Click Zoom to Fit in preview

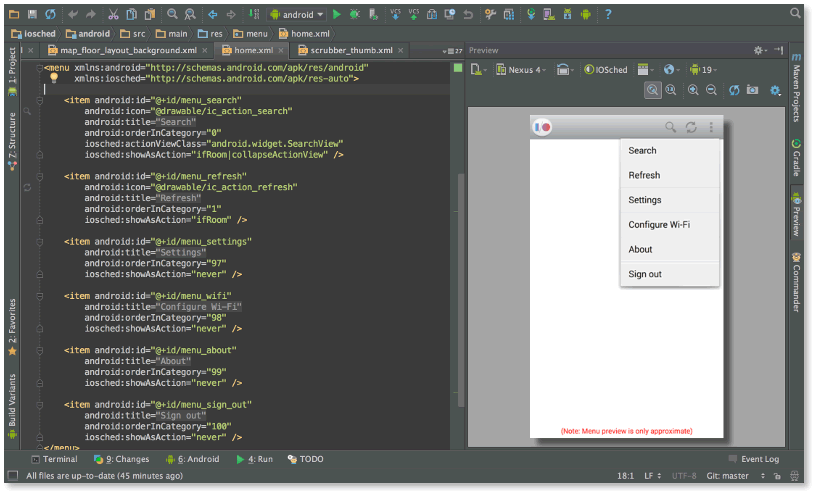click(x=653, y=90)
